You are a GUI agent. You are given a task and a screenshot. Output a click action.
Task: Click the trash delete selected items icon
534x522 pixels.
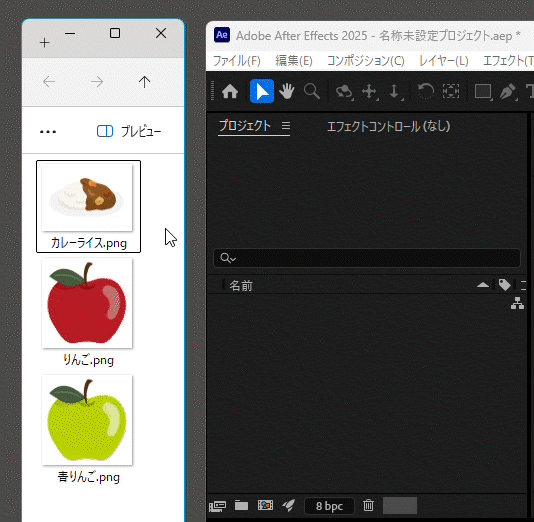[x=368, y=505]
